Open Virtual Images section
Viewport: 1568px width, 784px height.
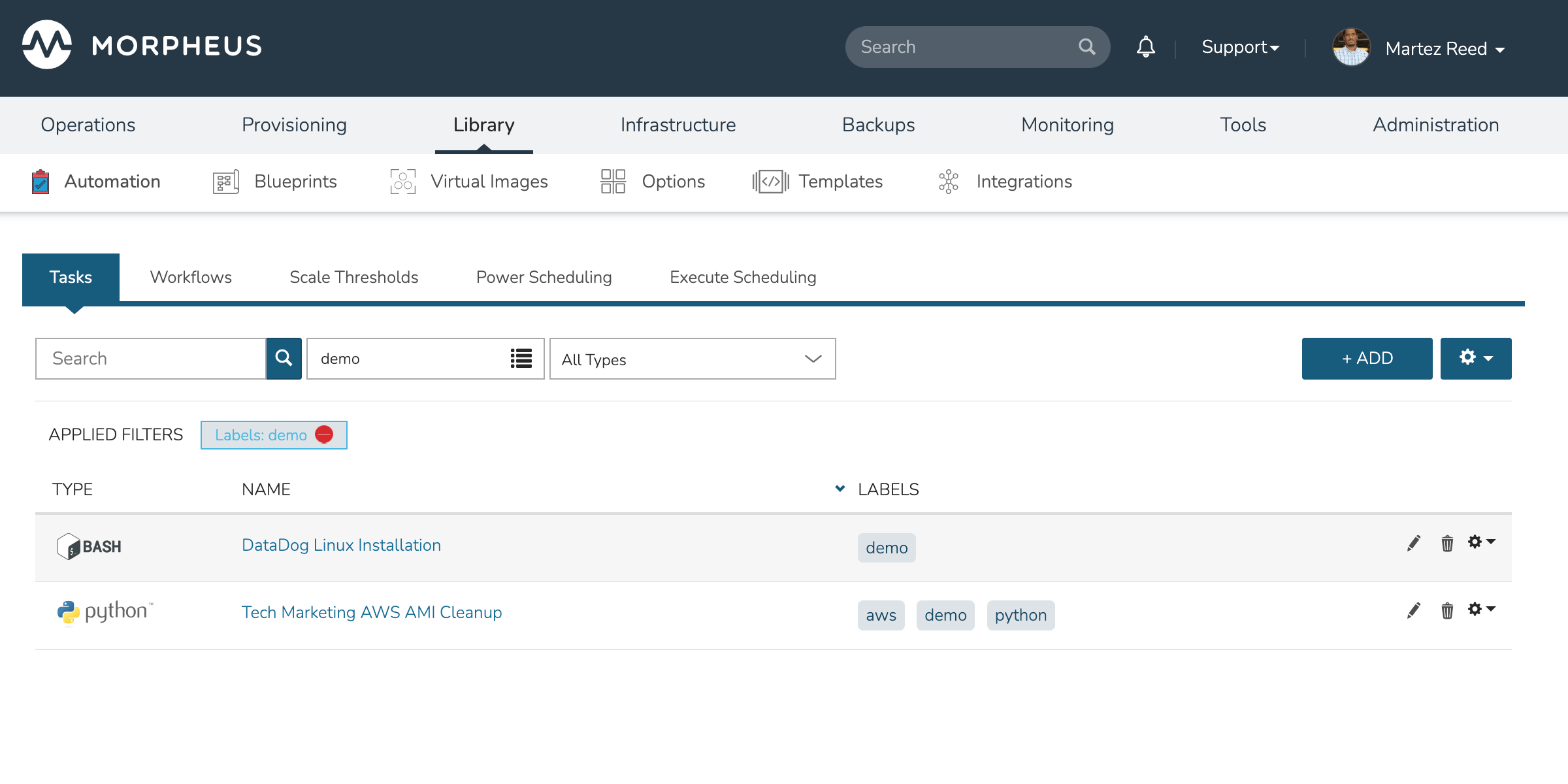(489, 182)
